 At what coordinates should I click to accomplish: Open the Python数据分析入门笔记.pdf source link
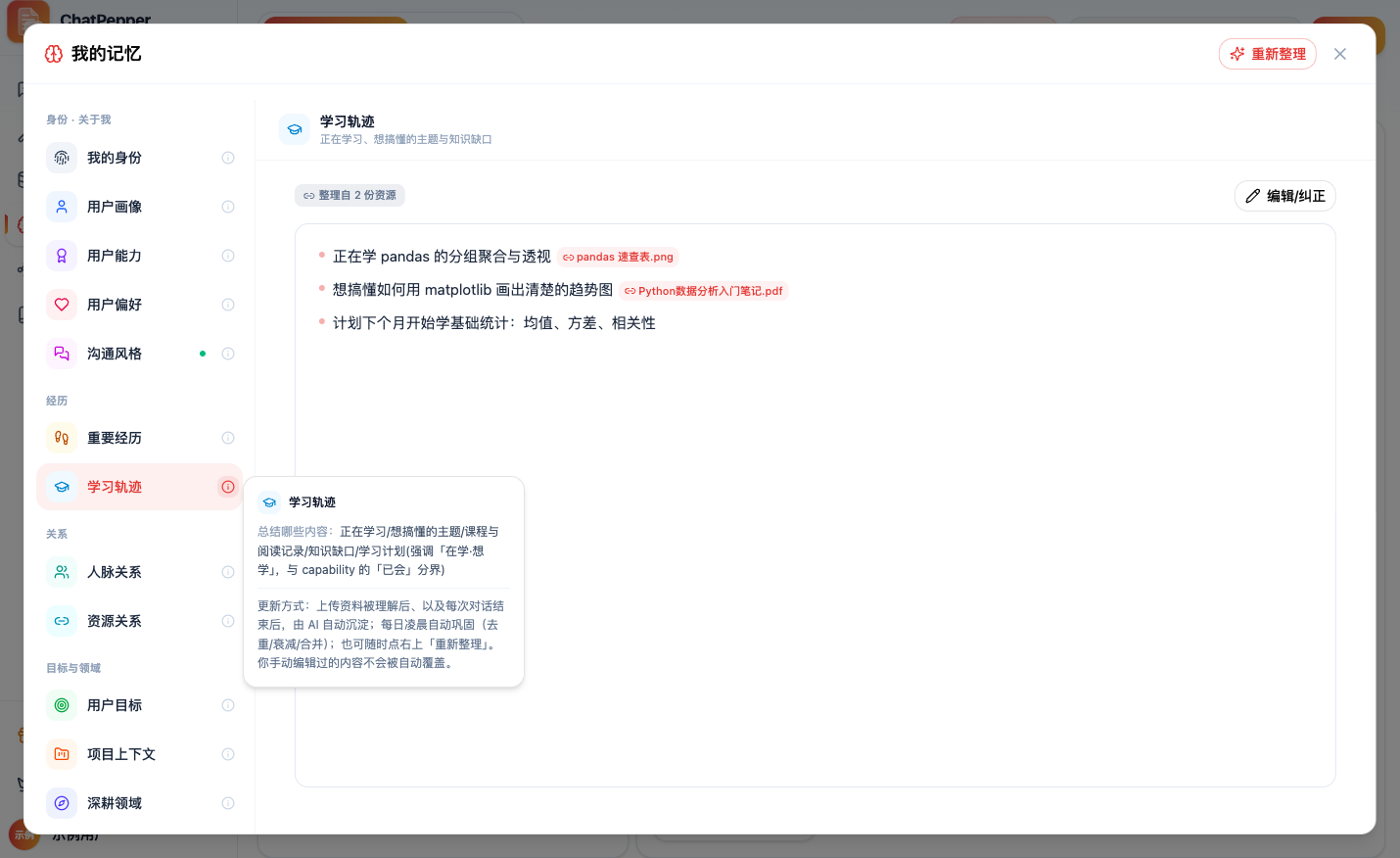[704, 291]
